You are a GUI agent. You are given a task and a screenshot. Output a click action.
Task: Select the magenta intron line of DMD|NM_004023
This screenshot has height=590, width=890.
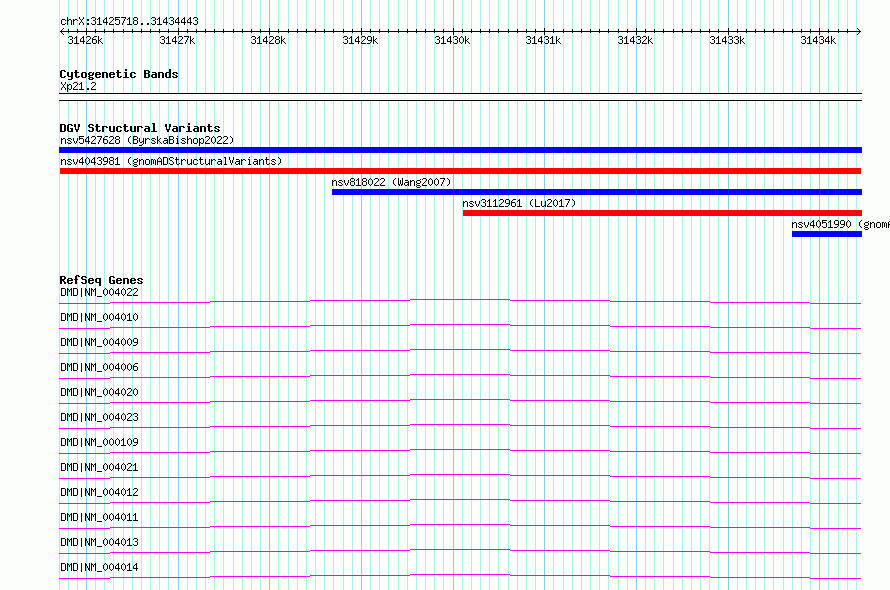coord(460,425)
